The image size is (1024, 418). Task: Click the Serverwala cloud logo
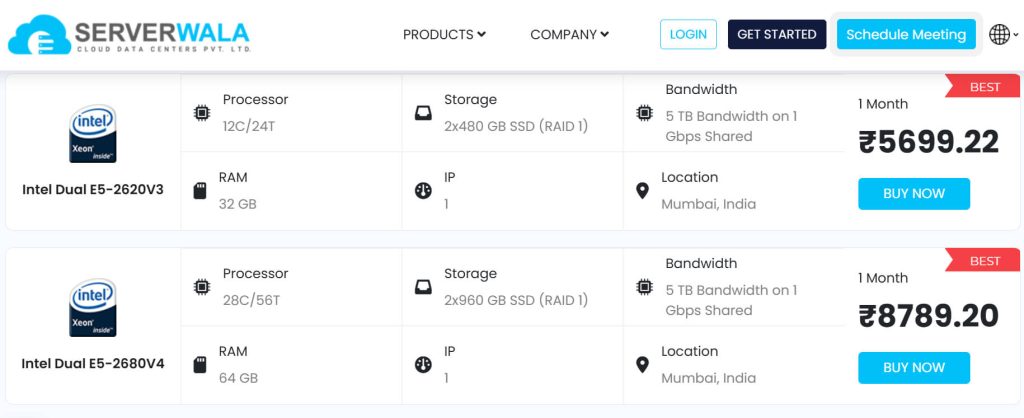[x=129, y=34]
